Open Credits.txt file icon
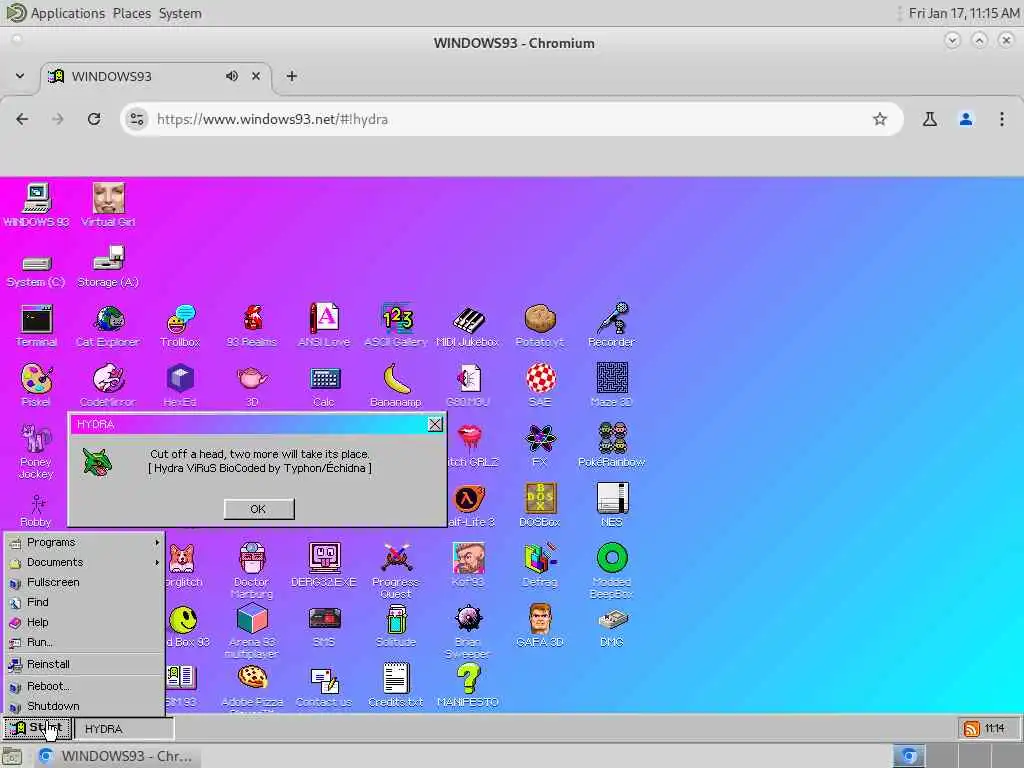The image size is (1024, 768). point(396,686)
